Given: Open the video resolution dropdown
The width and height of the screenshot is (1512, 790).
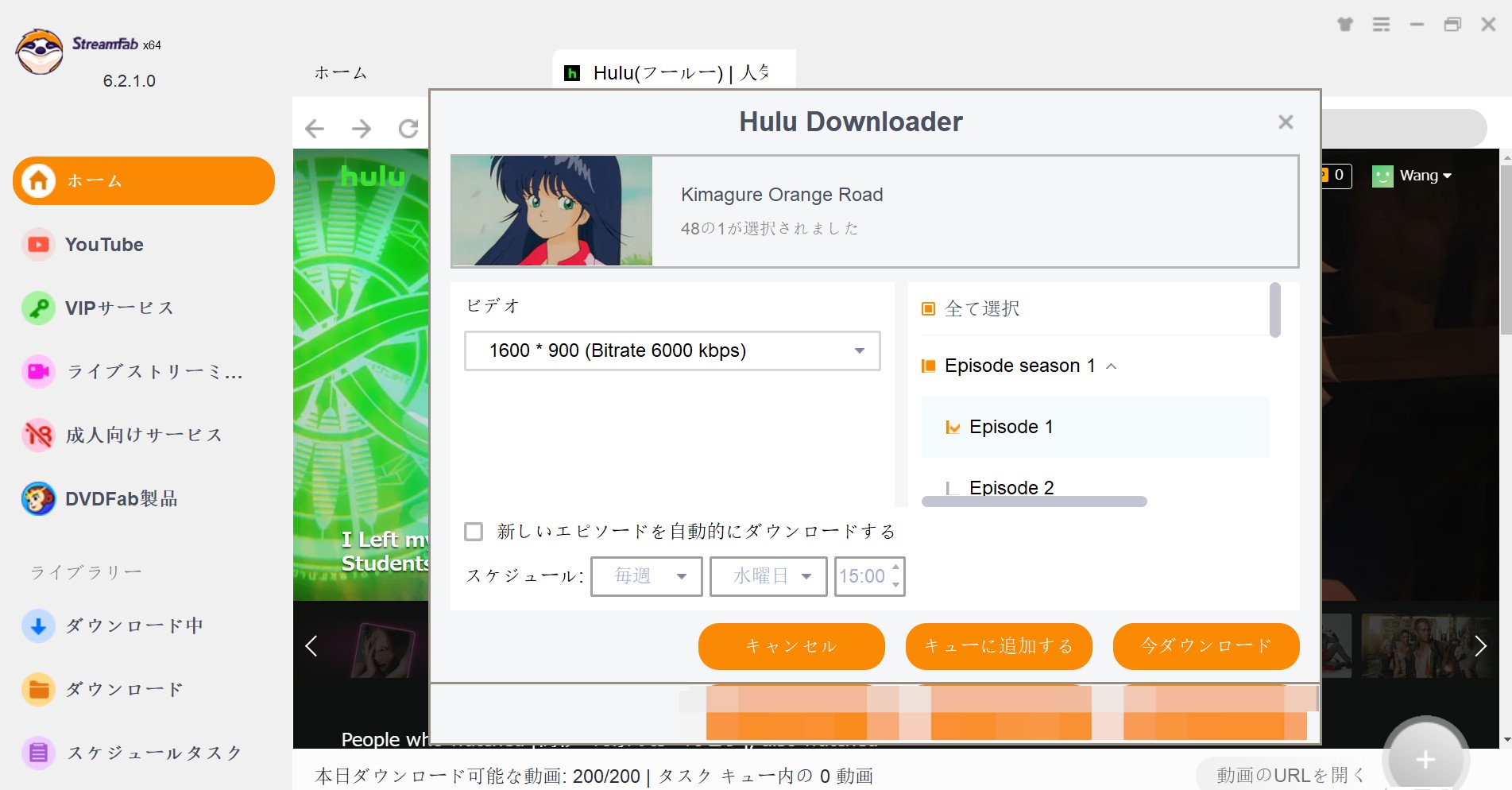Looking at the screenshot, I should (672, 350).
